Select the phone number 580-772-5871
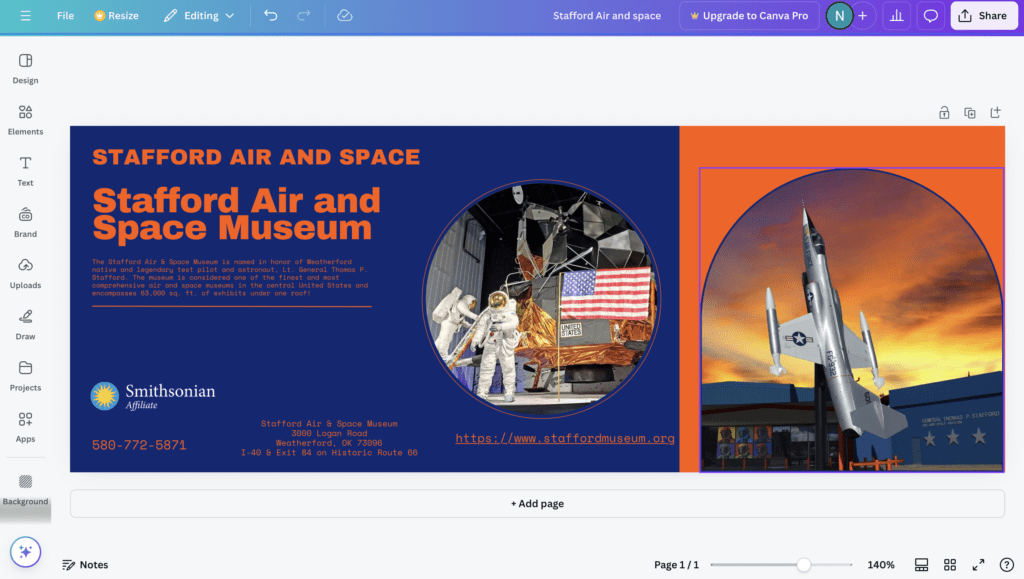Viewport: 1024px width, 579px height. point(139,445)
